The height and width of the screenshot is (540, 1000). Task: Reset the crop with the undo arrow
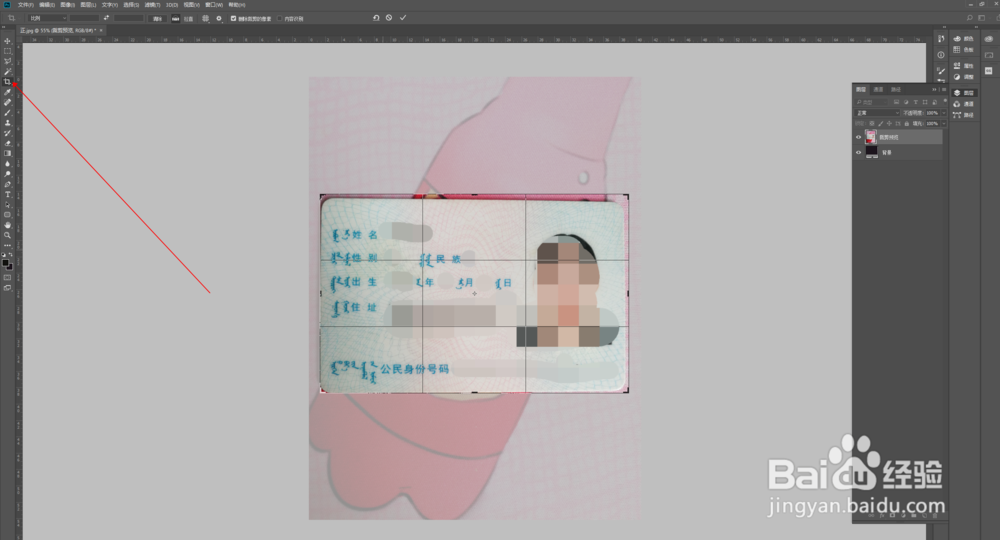click(x=376, y=18)
